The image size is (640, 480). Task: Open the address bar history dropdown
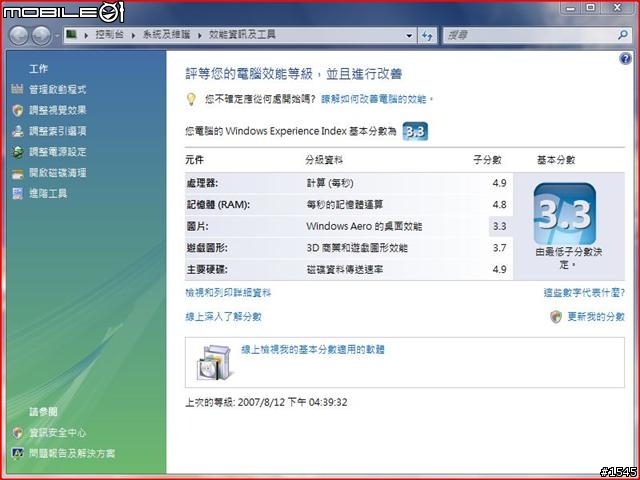[409, 36]
